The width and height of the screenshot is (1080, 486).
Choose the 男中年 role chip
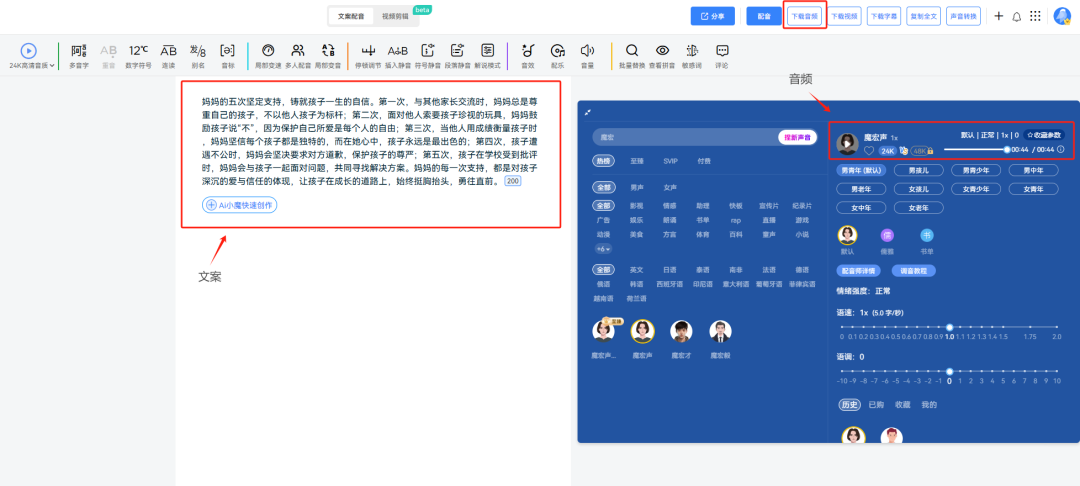coord(1033,170)
